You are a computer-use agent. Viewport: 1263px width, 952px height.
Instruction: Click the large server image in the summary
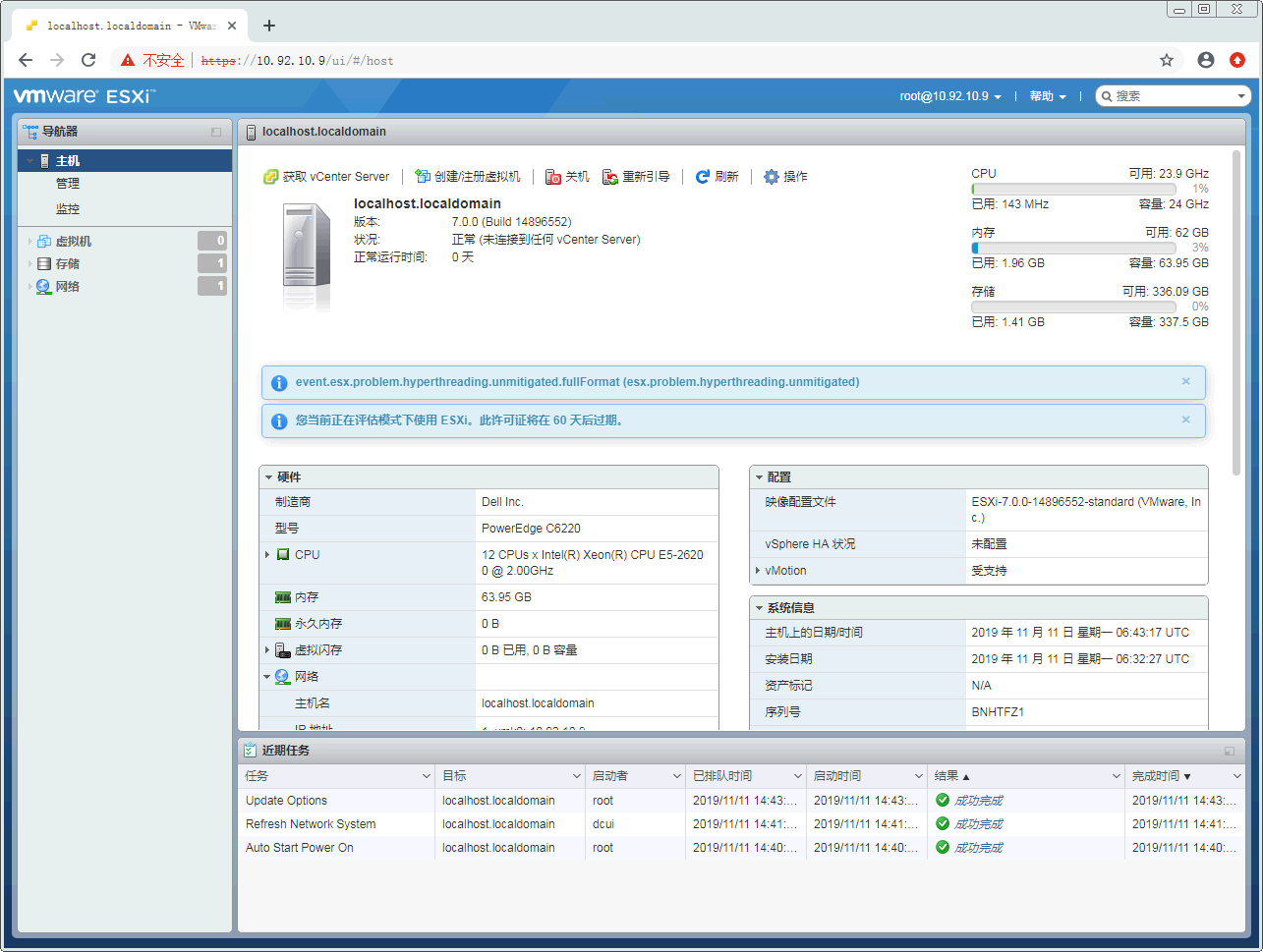307,256
